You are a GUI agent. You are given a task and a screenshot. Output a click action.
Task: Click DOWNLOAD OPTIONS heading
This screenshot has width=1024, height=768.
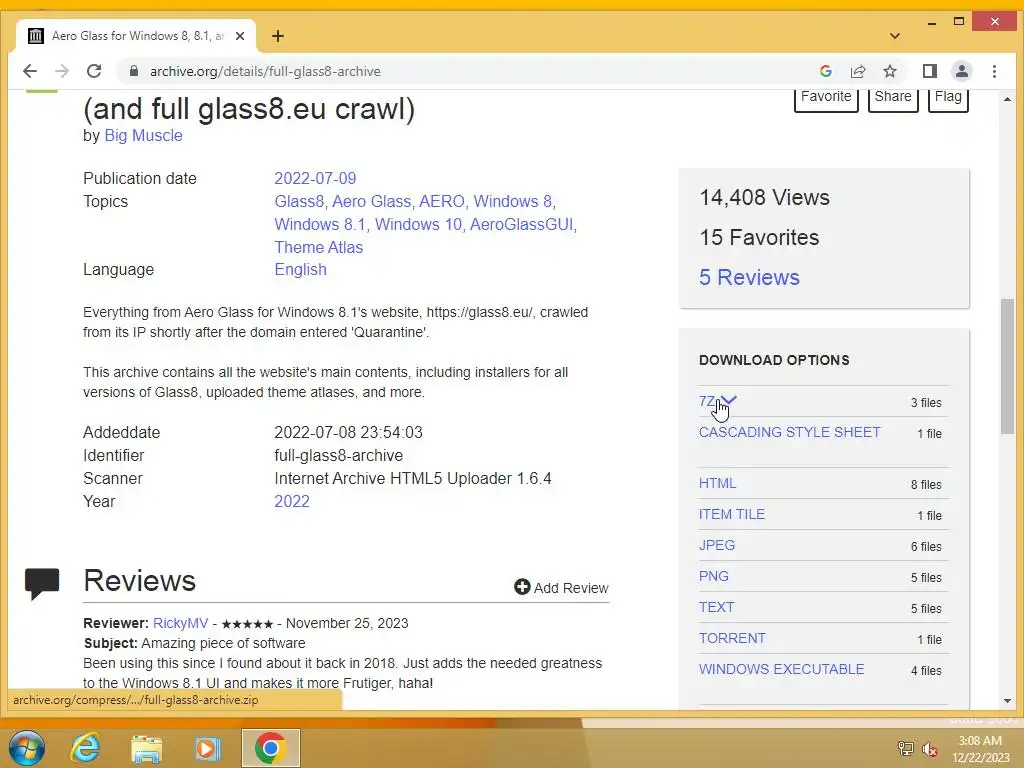coord(774,360)
